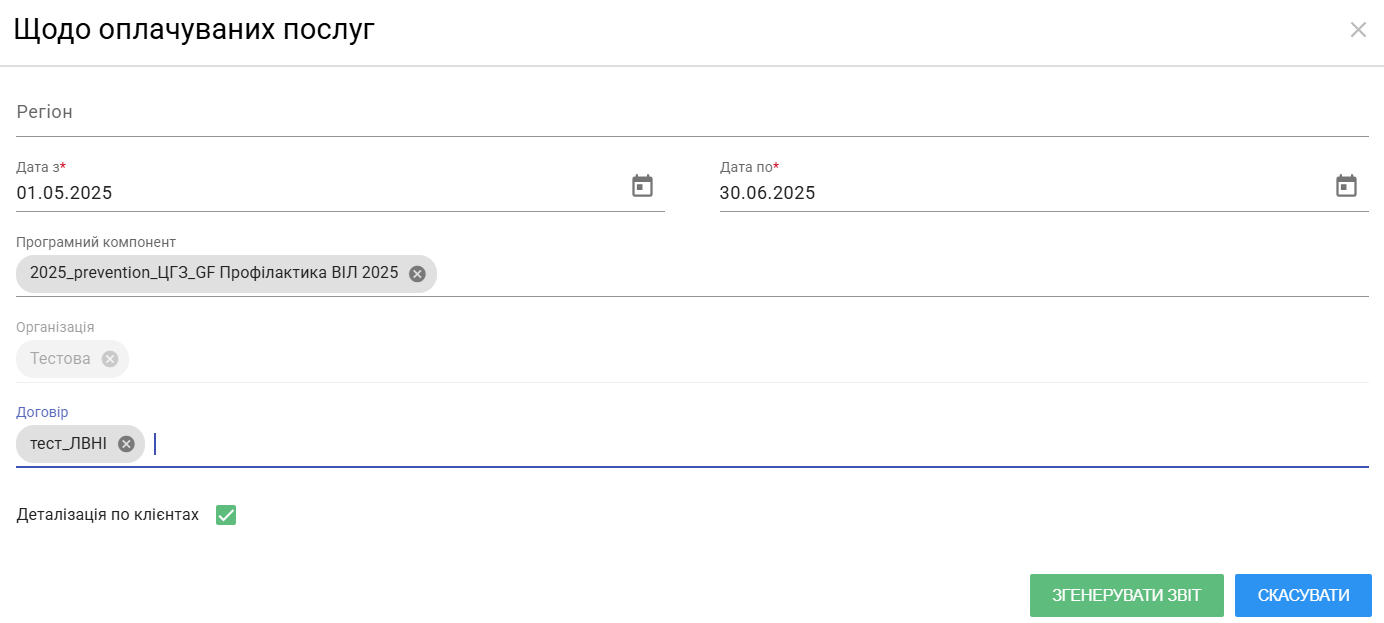Select the тест_ЛВНІ chip
Viewport: 1384px width, 623px height.
(68, 444)
